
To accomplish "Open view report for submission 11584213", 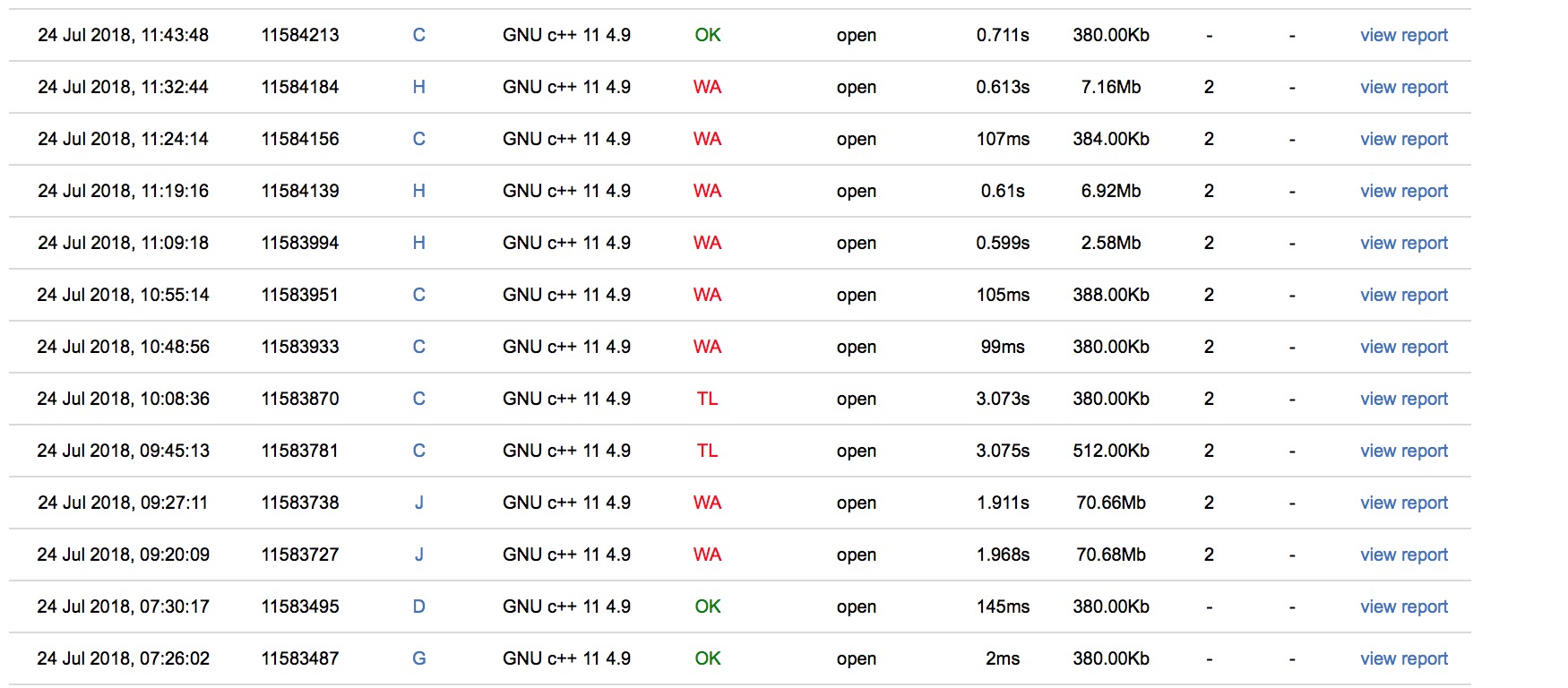I will click(1403, 35).
